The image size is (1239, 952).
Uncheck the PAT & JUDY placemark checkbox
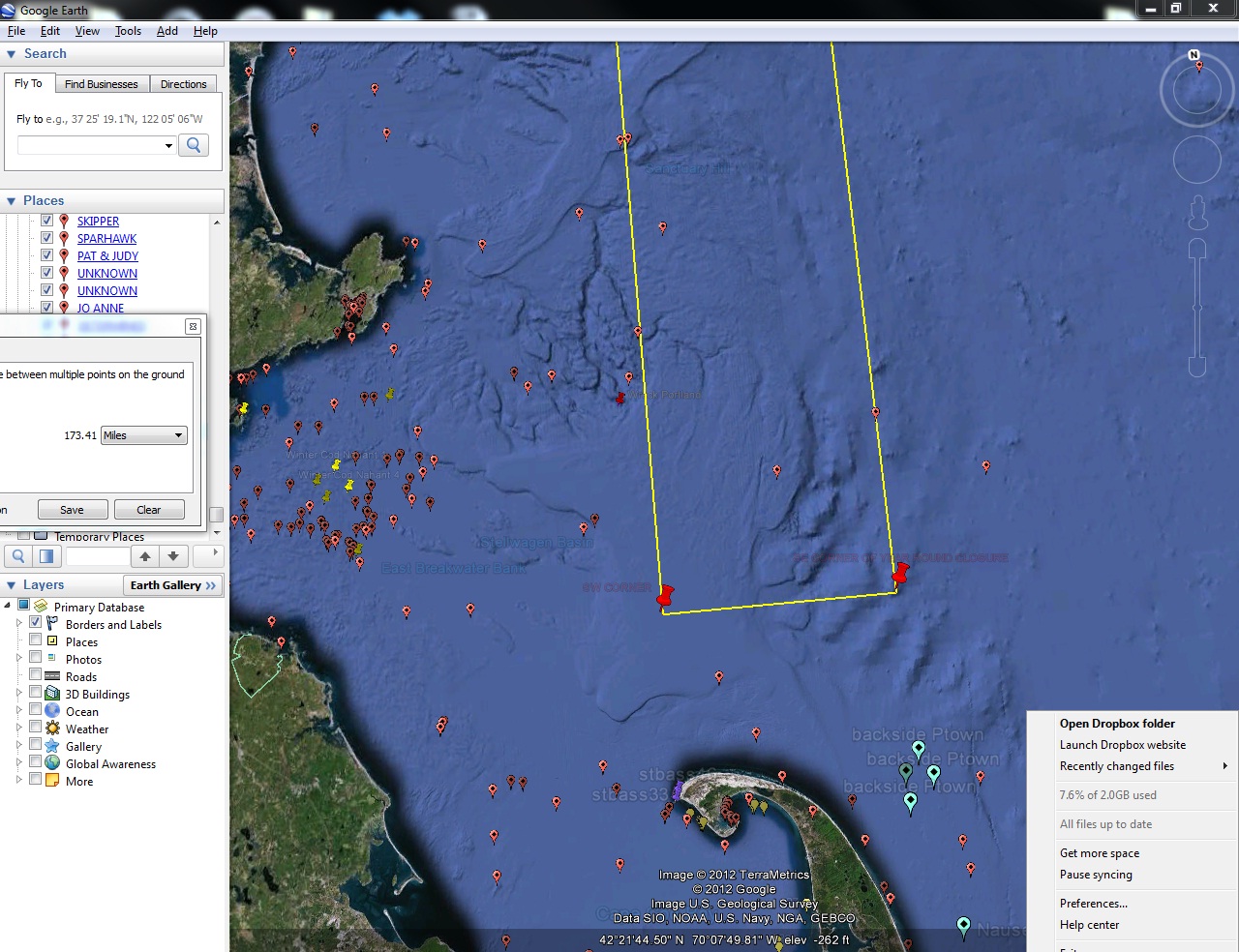point(46,255)
